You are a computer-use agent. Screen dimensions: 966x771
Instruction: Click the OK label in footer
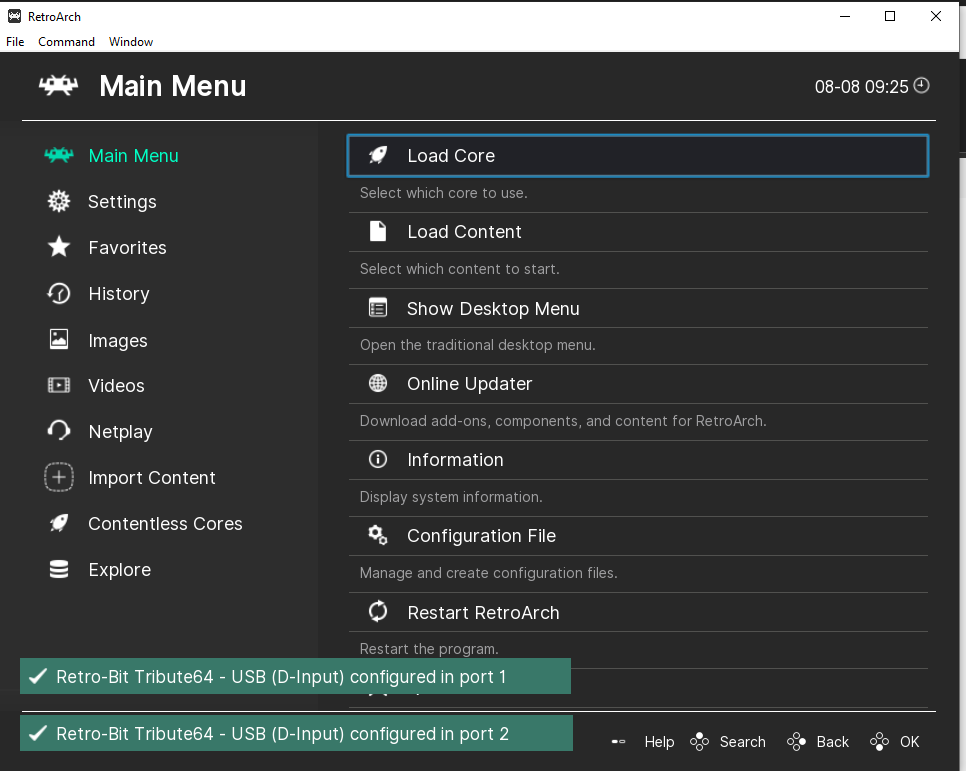[909, 741]
